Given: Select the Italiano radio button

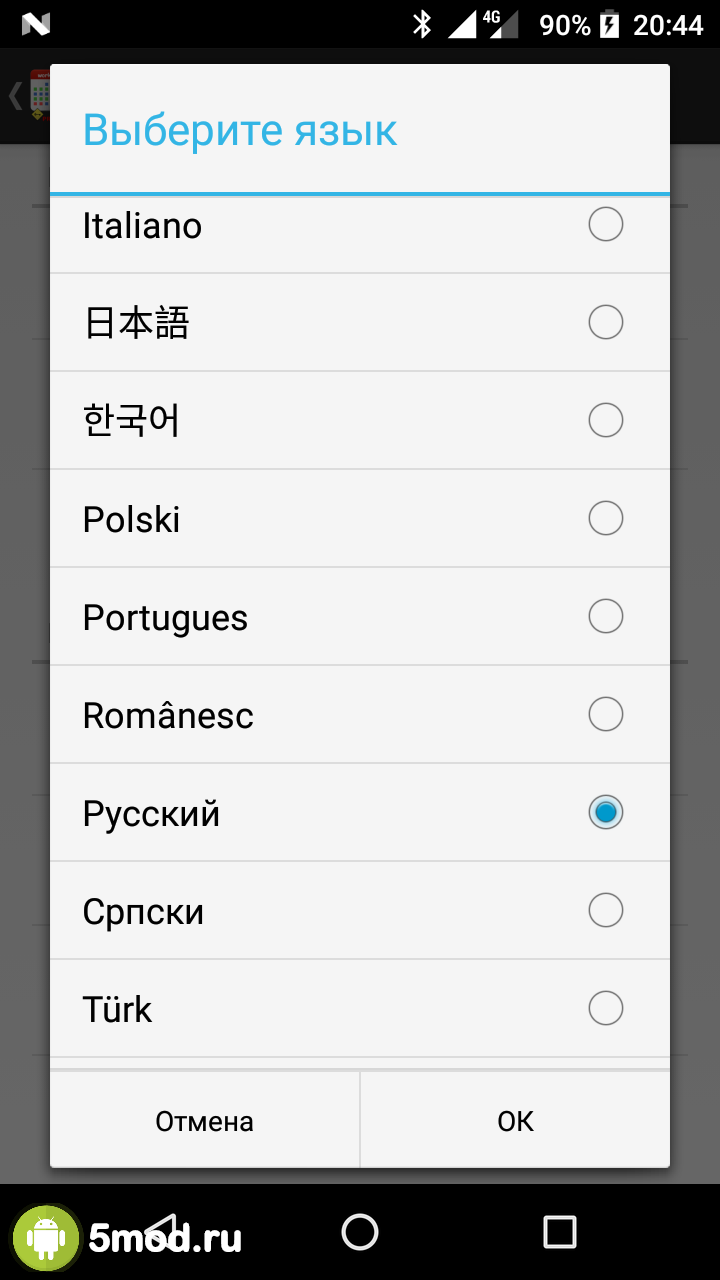Looking at the screenshot, I should click(x=605, y=225).
